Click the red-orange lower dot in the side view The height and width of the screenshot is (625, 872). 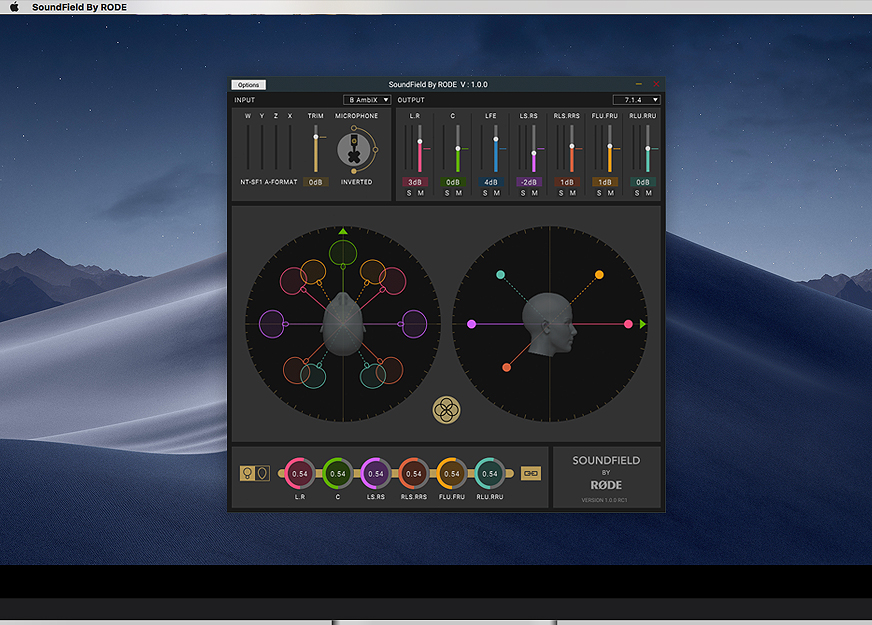click(x=507, y=367)
